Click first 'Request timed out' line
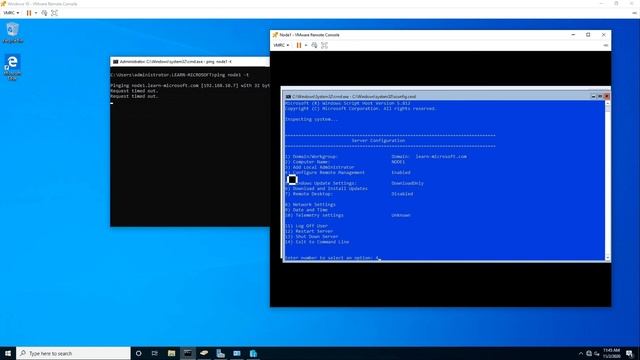 coord(134,91)
